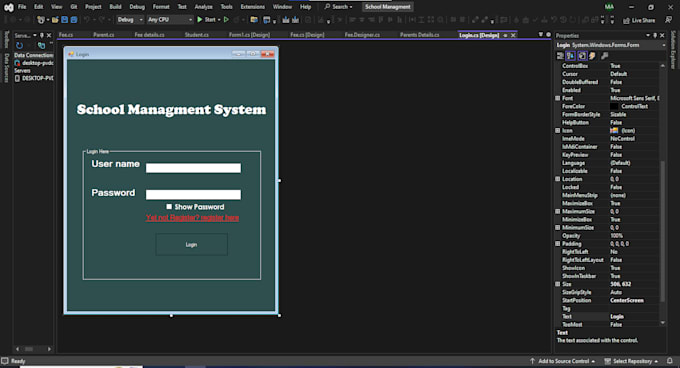The width and height of the screenshot is (680, 368).
Task: Open the Project menu
Action: coord(93,7)
